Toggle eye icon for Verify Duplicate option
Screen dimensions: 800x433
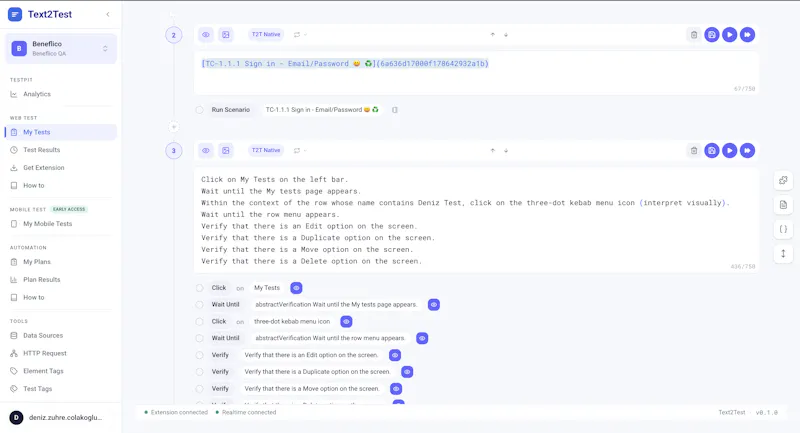(407, 372)
